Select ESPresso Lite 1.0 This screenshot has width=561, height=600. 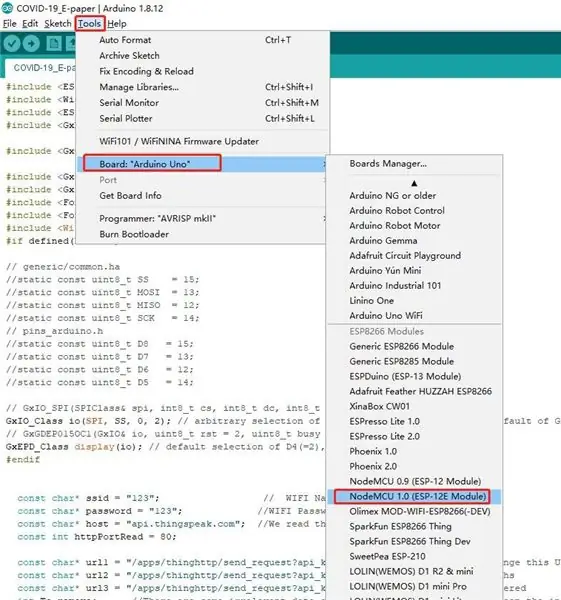tap(414, 421)
